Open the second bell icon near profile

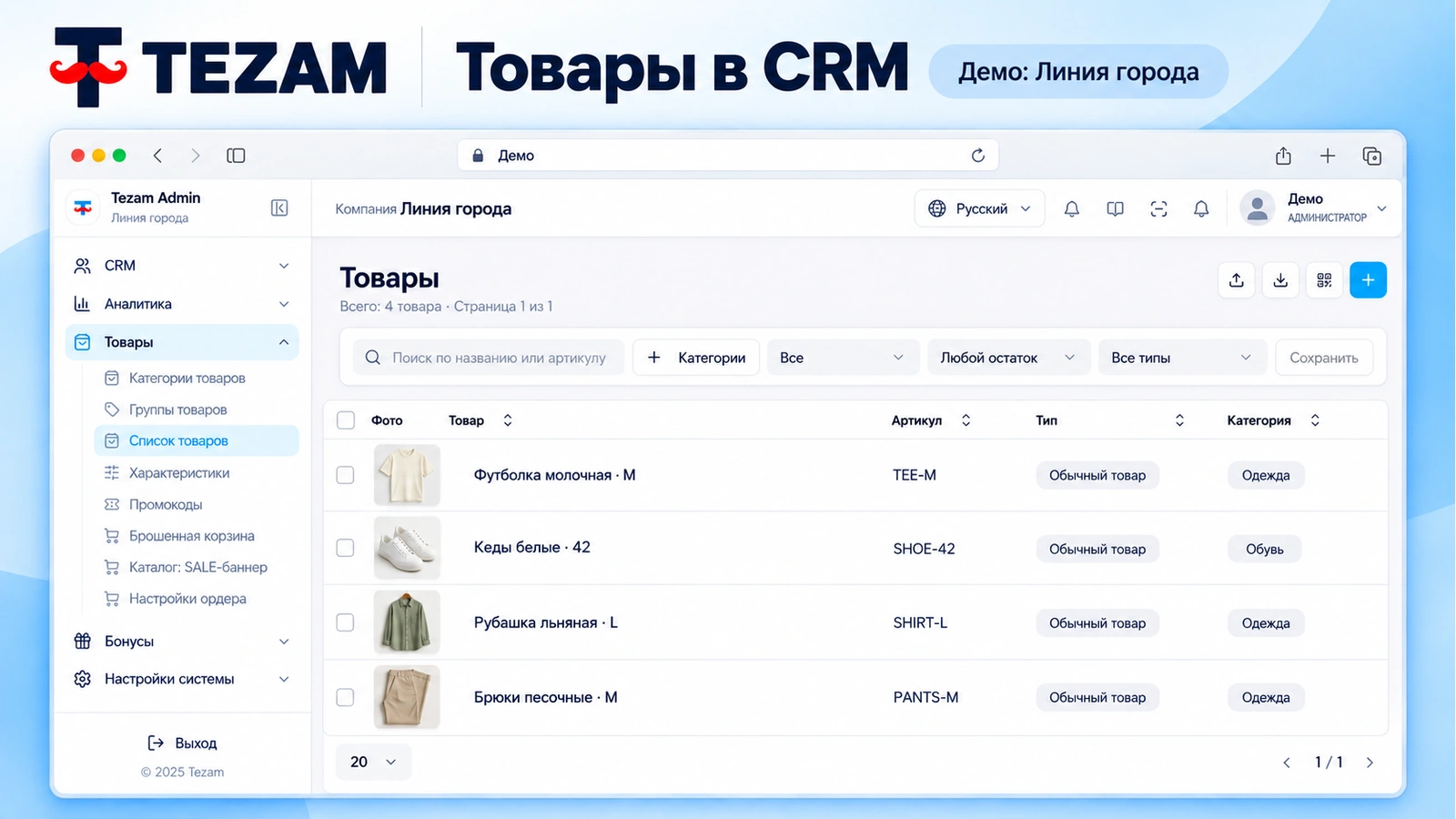click(x=1201, y=209)
